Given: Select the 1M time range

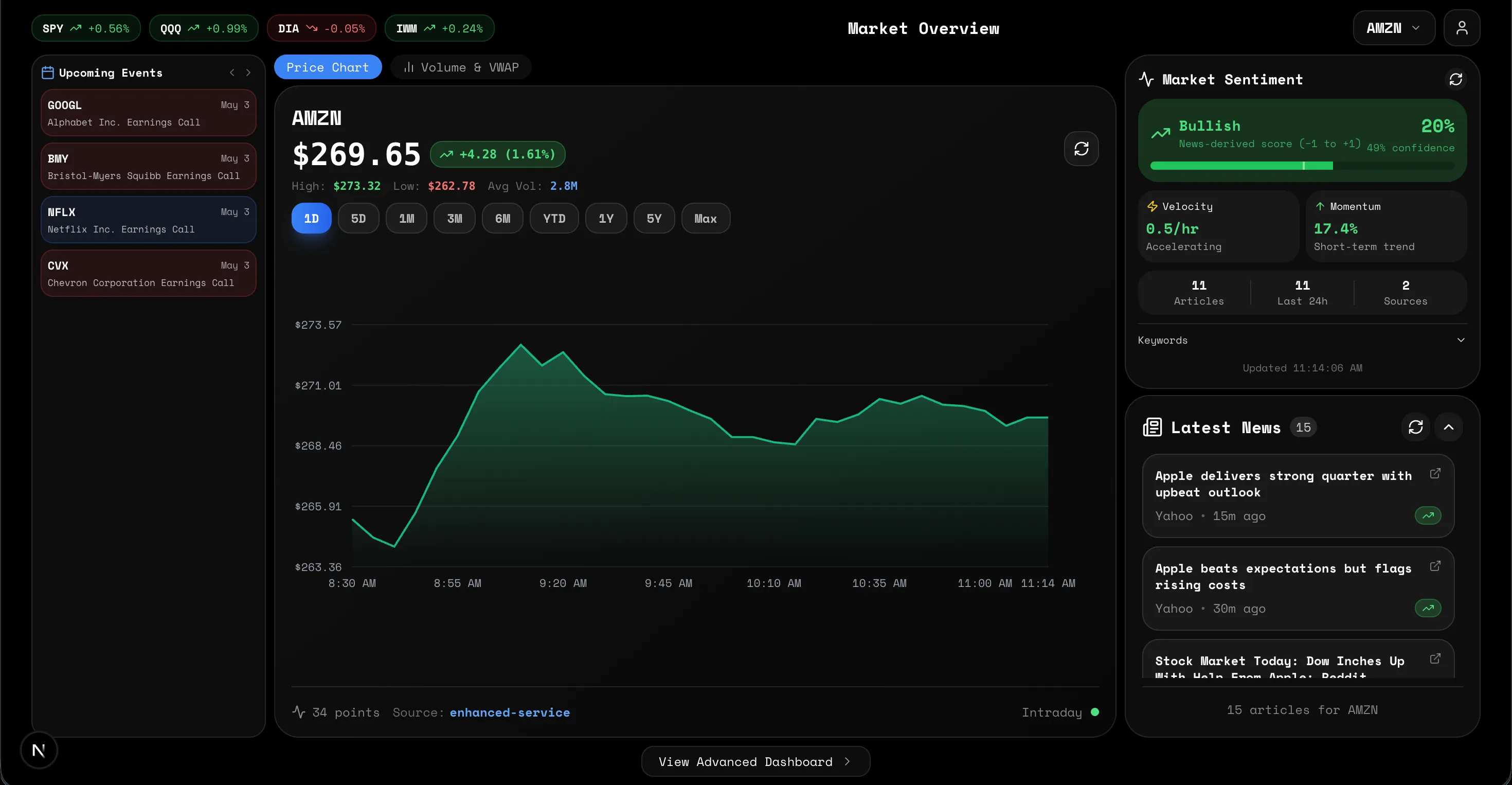Looking at the screenshot, I should point(406,219).
